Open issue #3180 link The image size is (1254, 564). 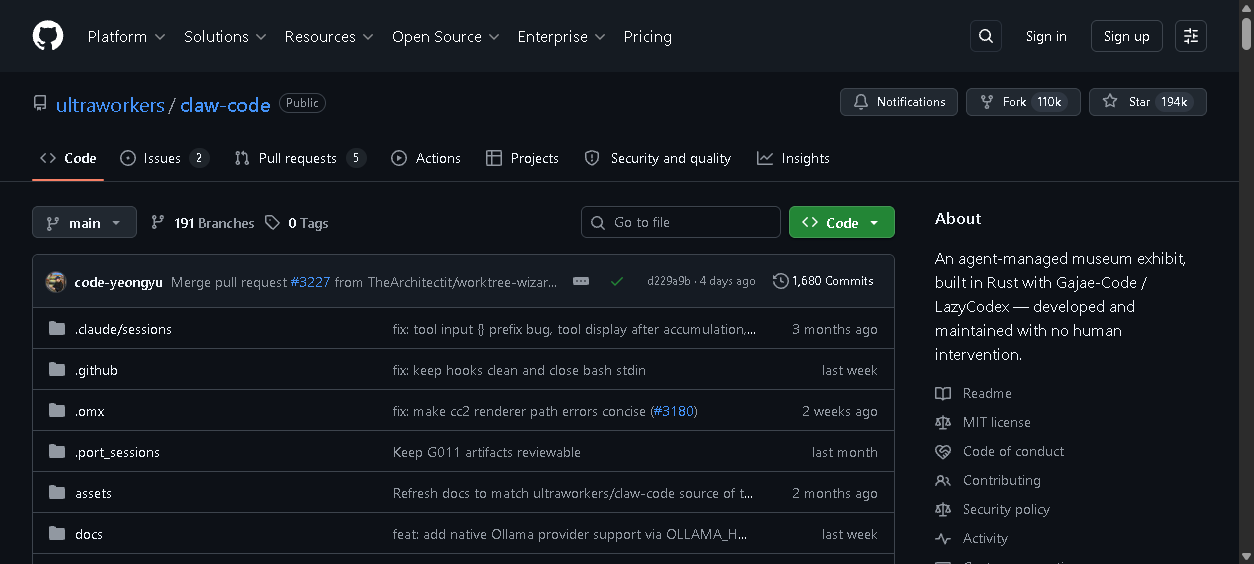point(674,411)
